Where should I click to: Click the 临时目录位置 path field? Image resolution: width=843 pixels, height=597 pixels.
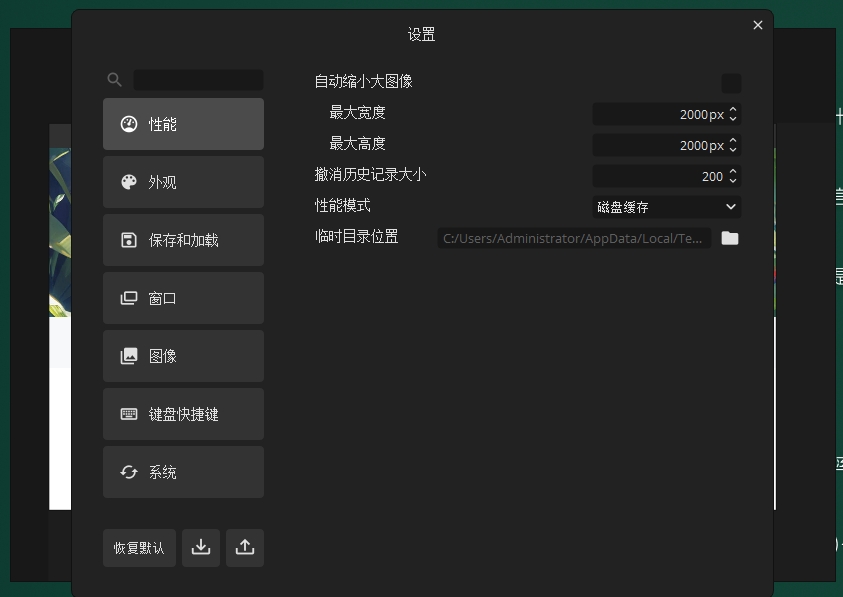pos(574,238)
